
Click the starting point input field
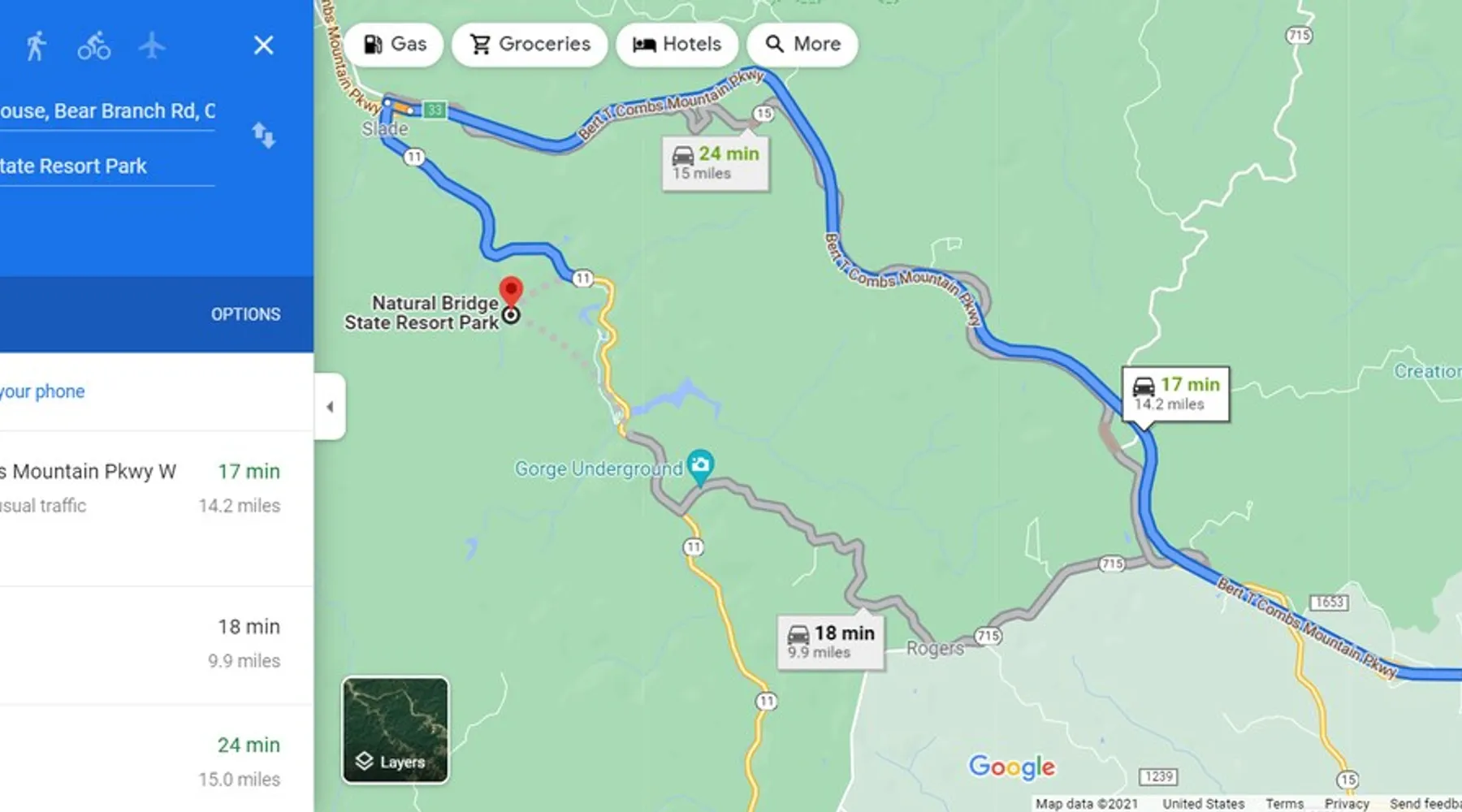[x=107, y=111]
